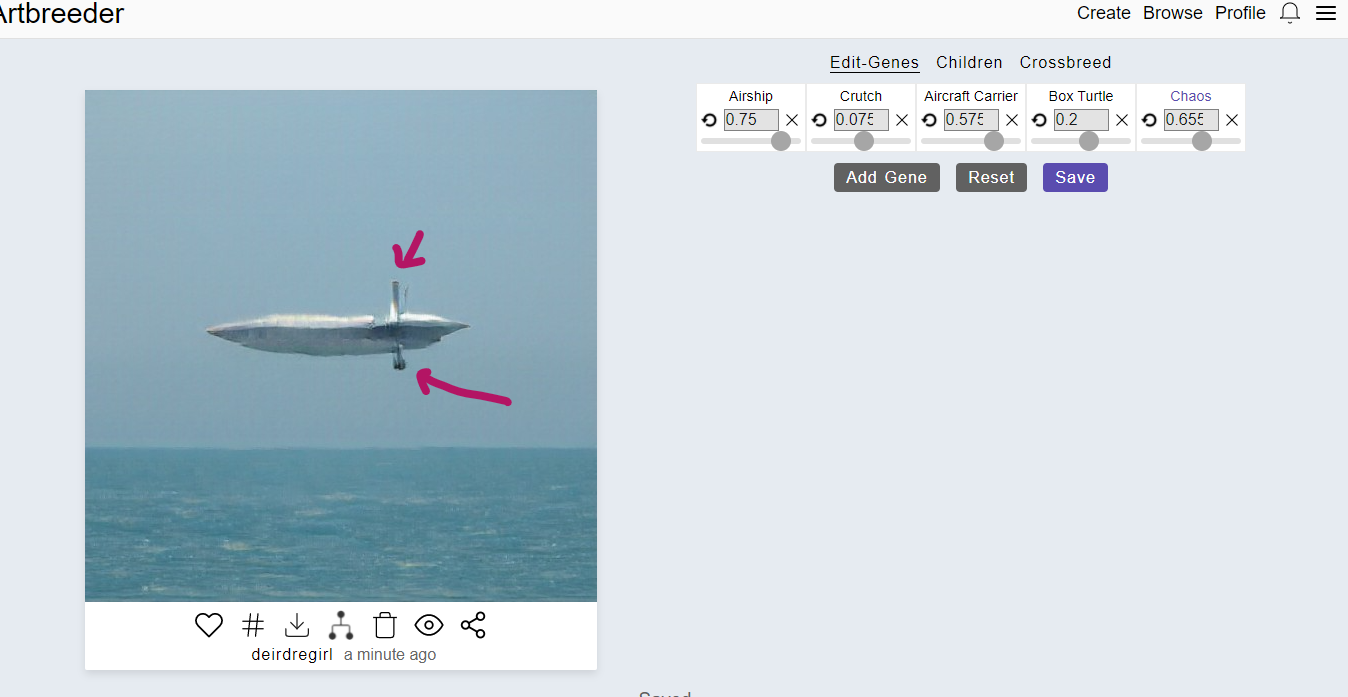
Task: Switch to the Children tab
Action: point(969,62)
